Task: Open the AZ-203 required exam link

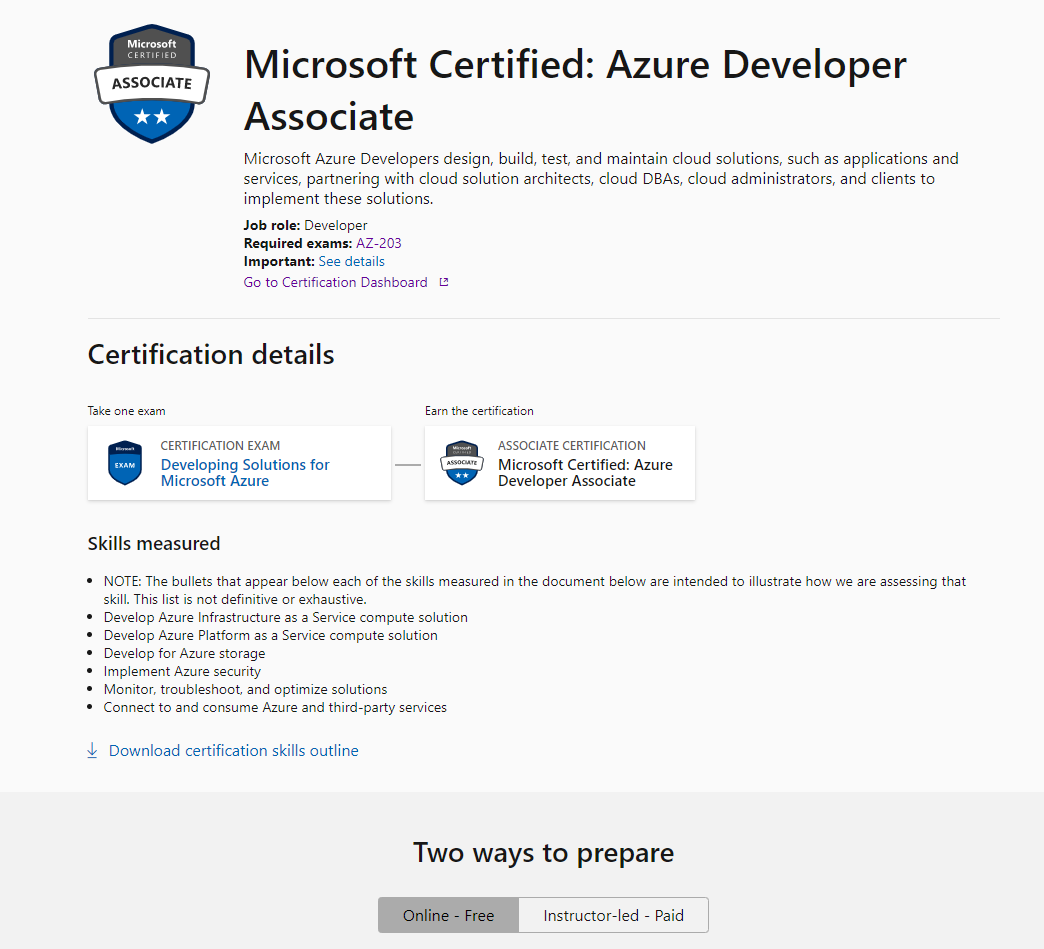Action: click(379, 243)
